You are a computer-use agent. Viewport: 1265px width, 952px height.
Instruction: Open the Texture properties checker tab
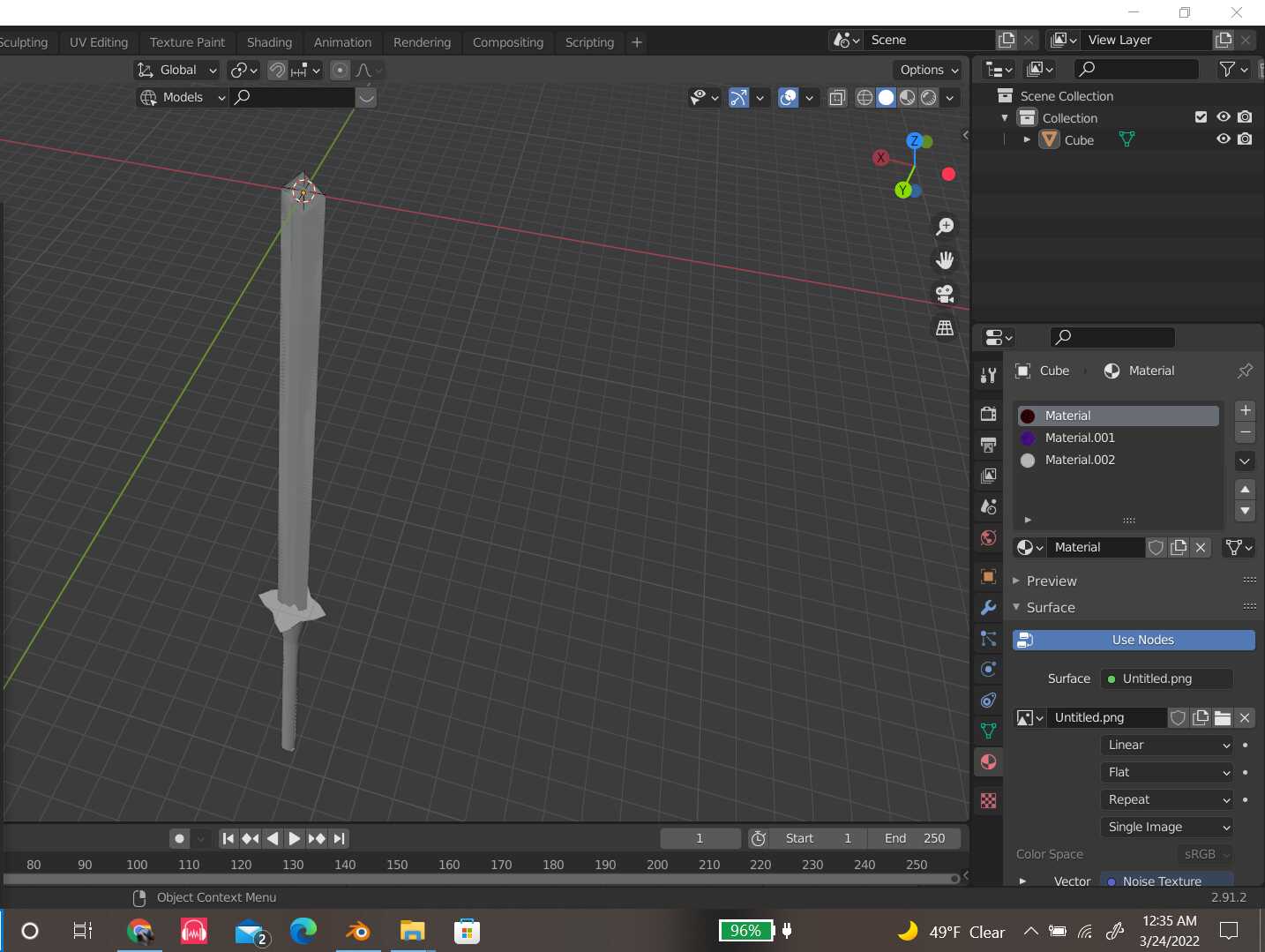pyautogui.click(x=988, y=800)
